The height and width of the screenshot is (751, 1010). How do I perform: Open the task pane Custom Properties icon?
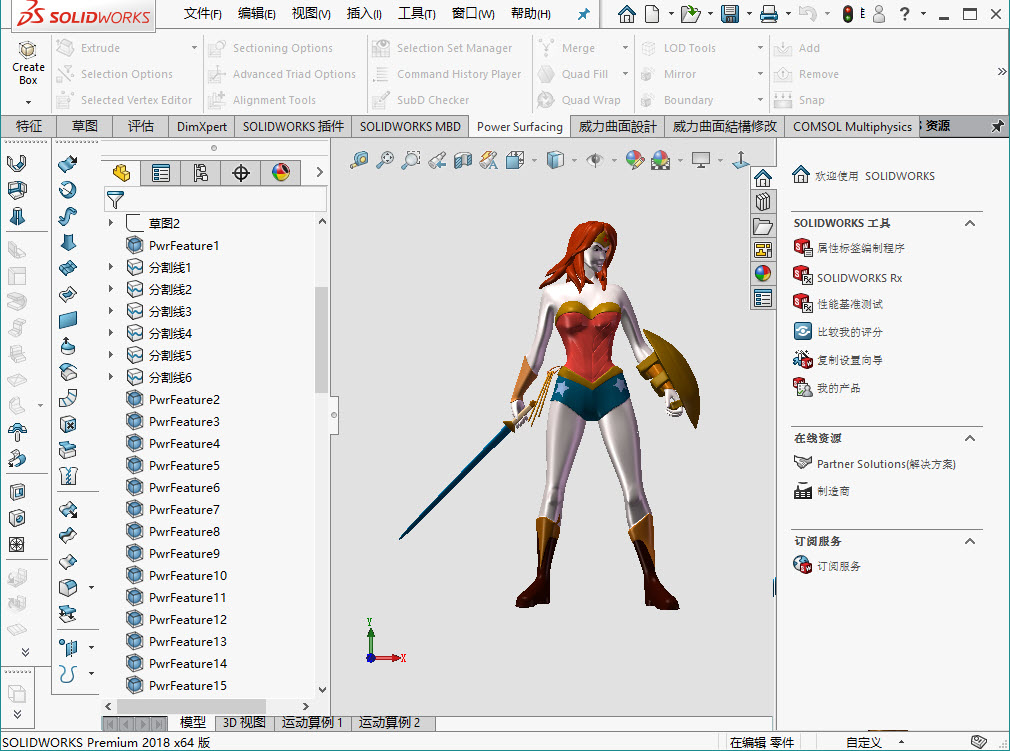pyautogui.click(x=763, y=298)
